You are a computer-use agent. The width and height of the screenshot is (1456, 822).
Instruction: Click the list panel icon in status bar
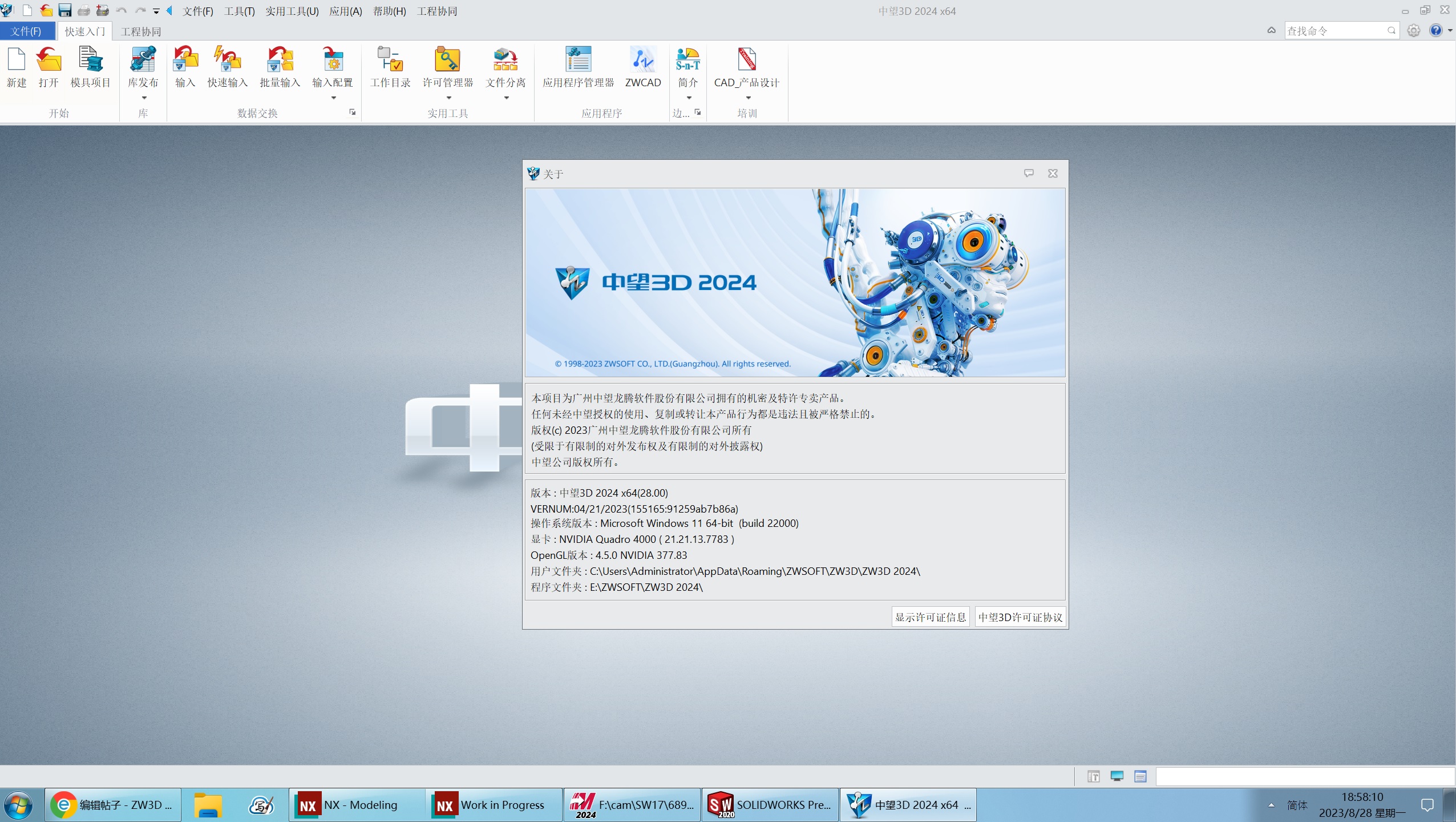click(1140, 776)
